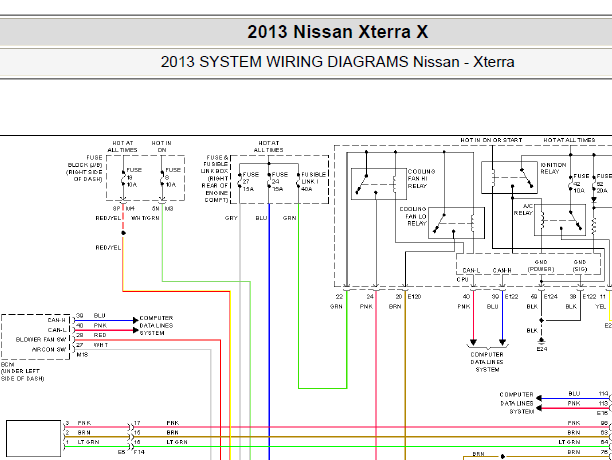The height and width of the screenshot is (460, 612).
Task: Select the "E124" connector label
Action: [550, 297]
